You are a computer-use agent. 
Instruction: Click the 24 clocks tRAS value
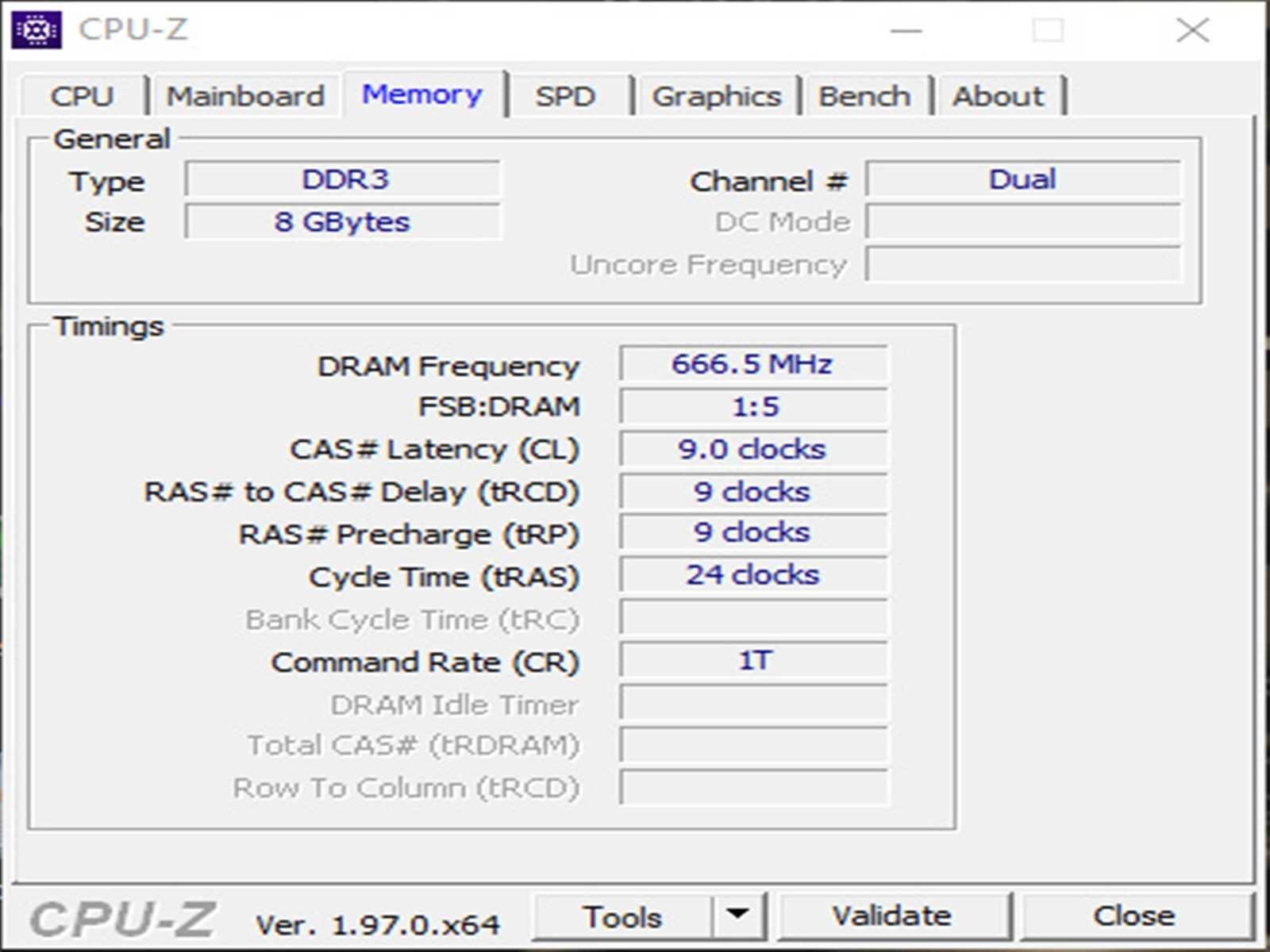753,575
